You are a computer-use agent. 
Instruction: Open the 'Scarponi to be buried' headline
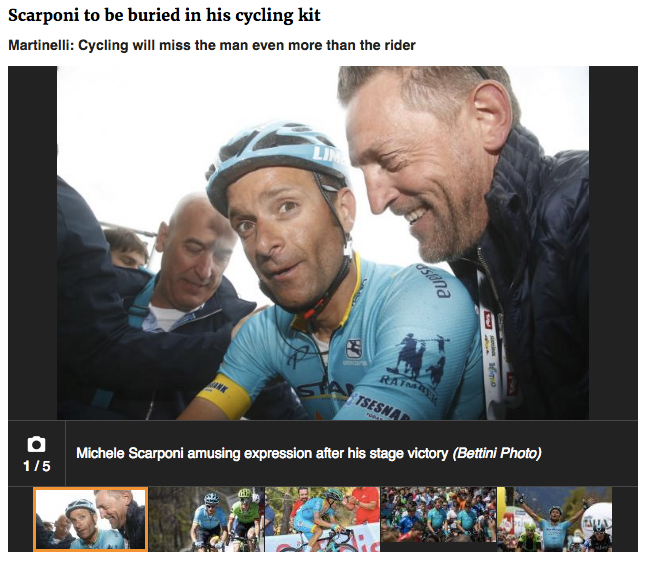[165, 16]
